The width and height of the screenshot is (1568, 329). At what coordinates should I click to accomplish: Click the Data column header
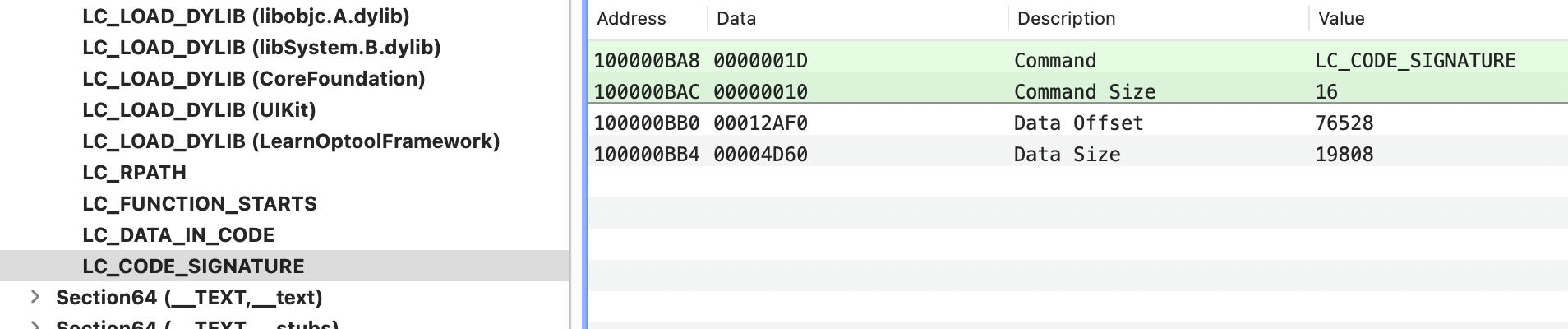pyautogui.click(x=736, y=19)
